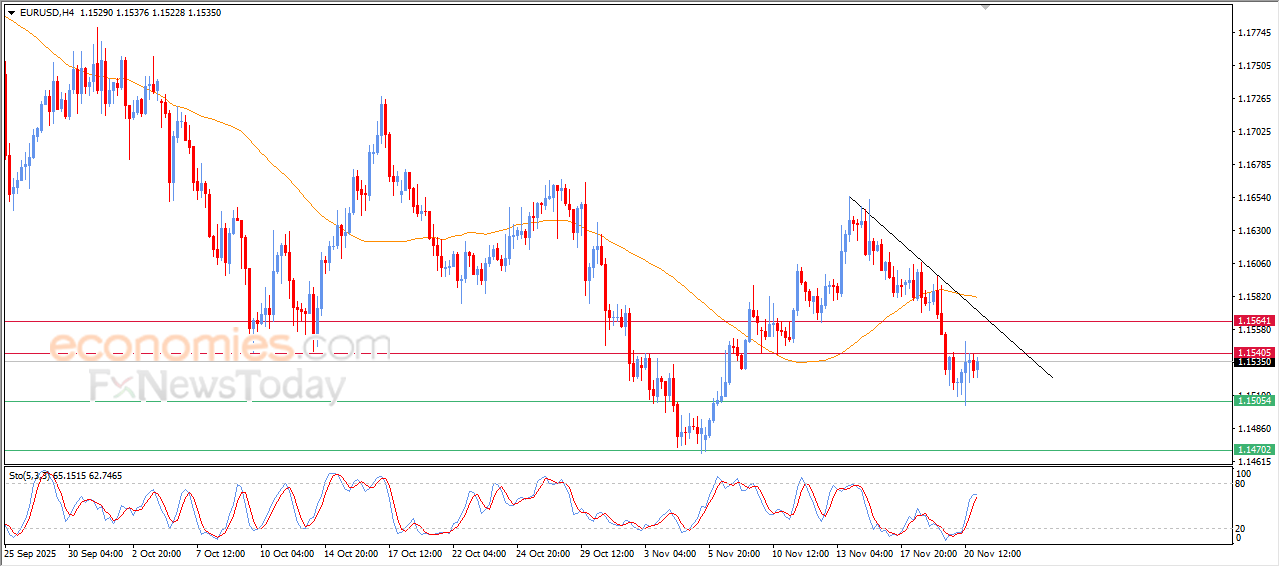
Task: Select the green 1.14702 support price tag
Action: coord(1254,450)
